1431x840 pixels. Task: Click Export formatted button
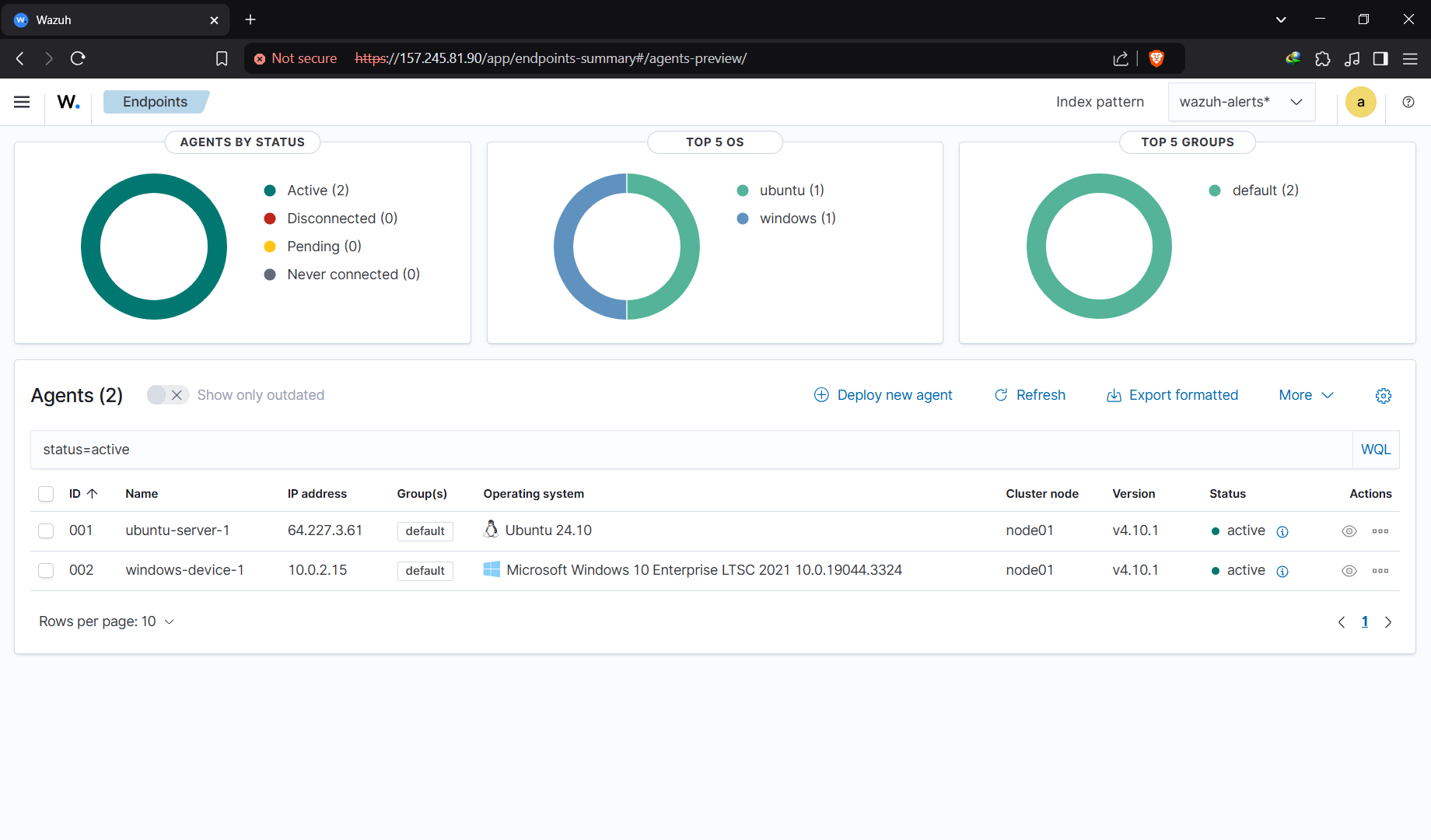tap(1172, 395)
